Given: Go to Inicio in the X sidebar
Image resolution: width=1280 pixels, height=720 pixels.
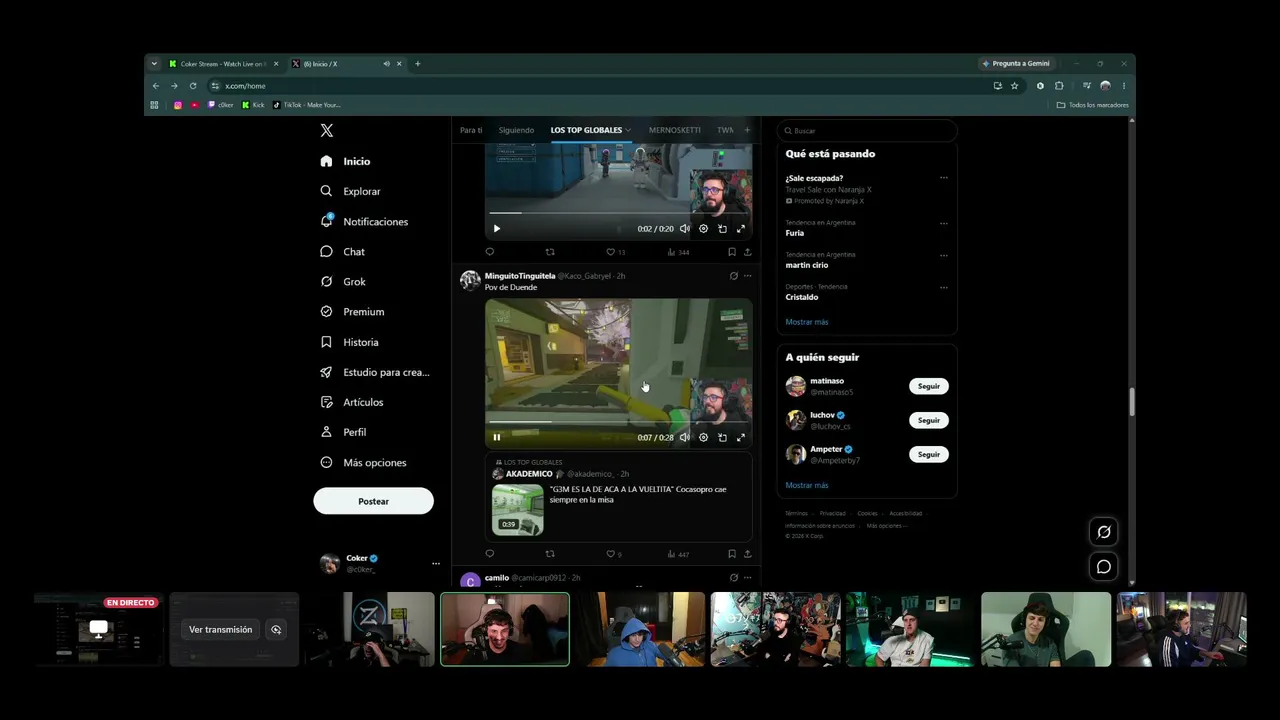Looking at the screenshot, I should pos(346,161).
